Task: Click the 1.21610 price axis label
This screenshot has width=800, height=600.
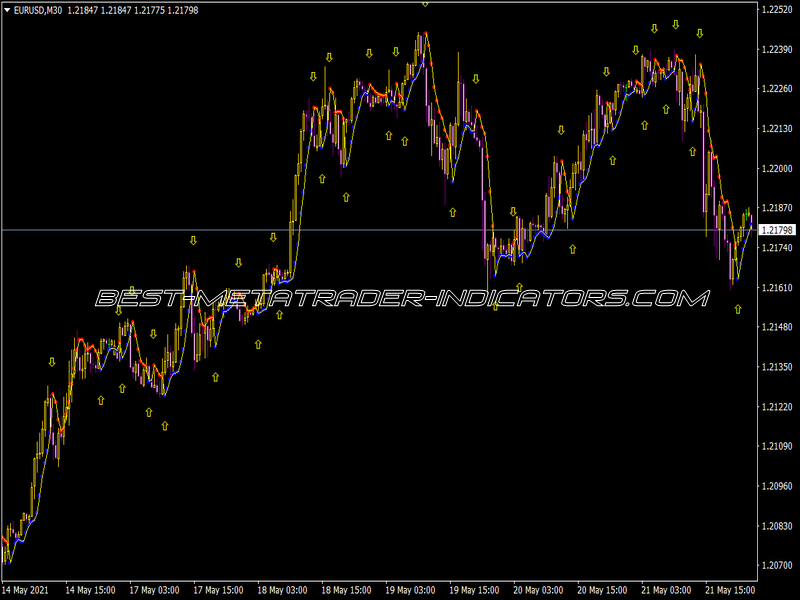Action: [x=777, y=288]
